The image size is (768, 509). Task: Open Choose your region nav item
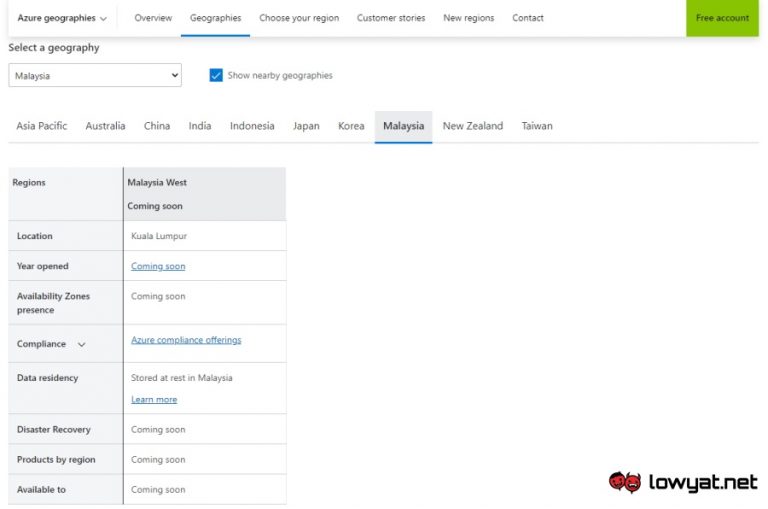pyautogui.click(x=299, y=18)
